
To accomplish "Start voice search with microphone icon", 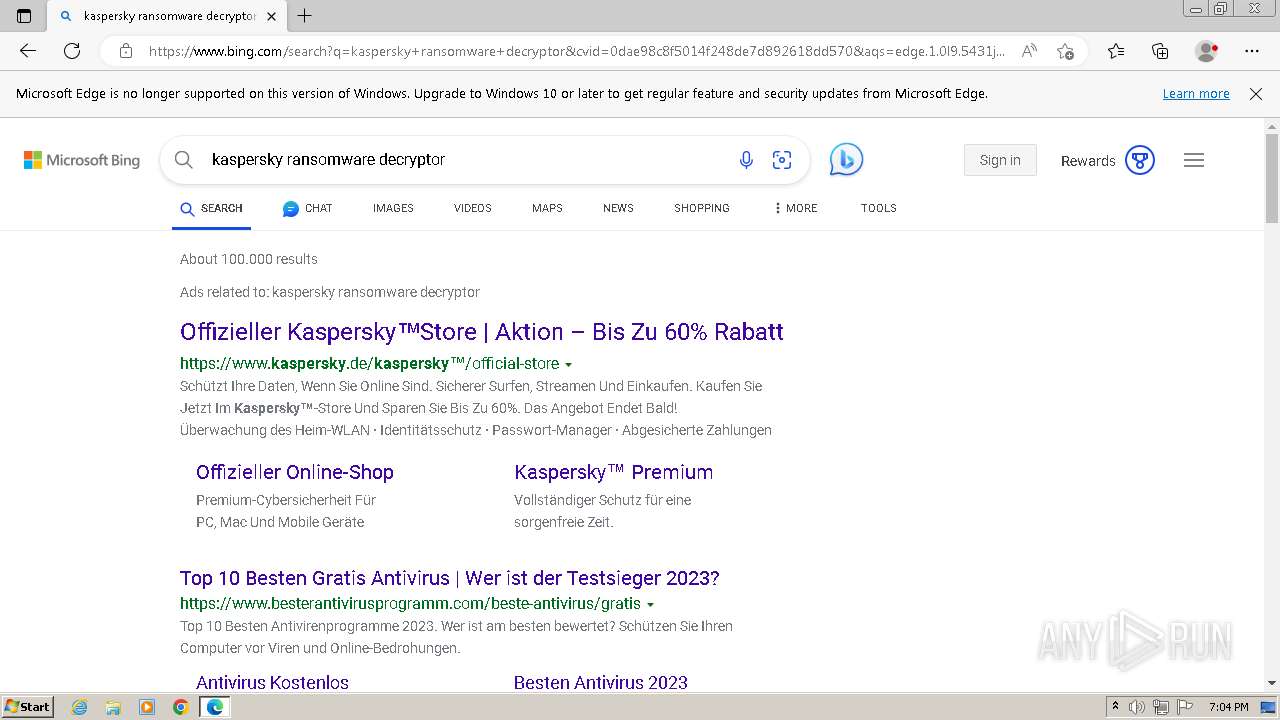I will 746,160.
